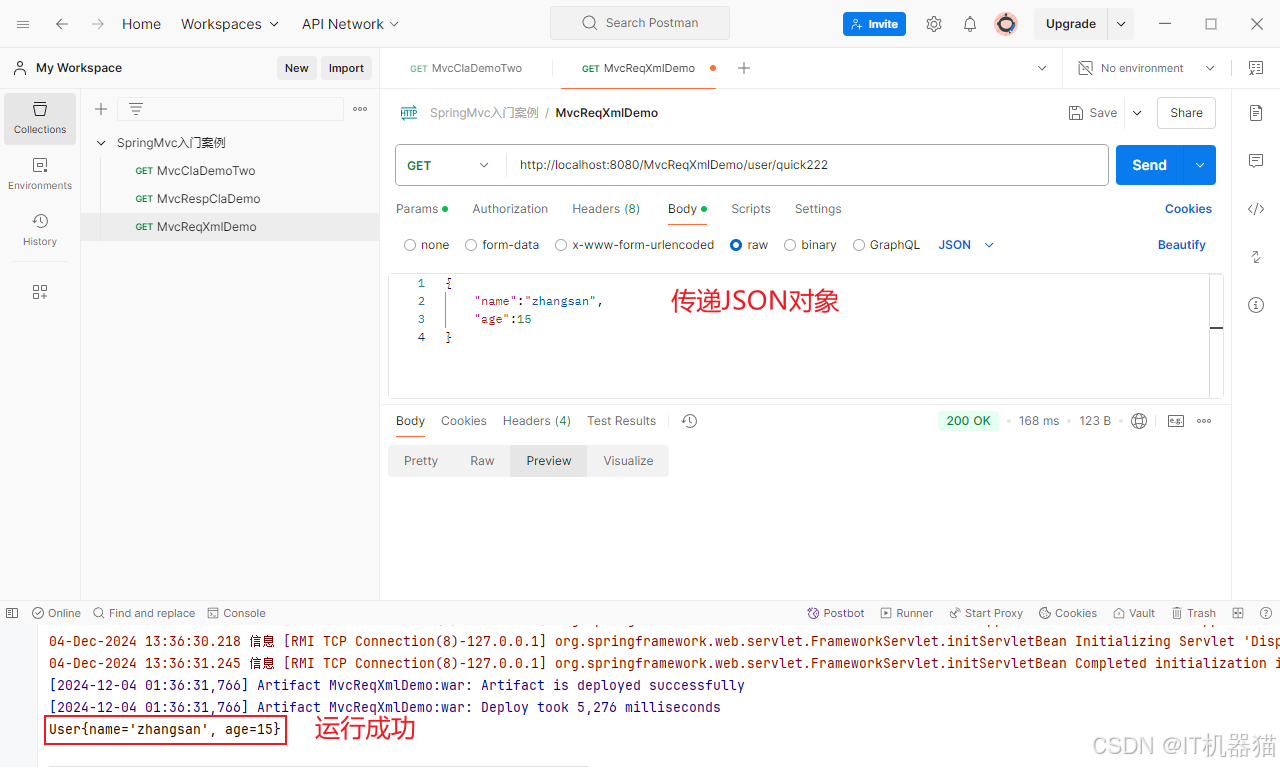Toggle the sidebar icon in the status bar
Viewport: 1280px width, 767px height.
point(12,613)
